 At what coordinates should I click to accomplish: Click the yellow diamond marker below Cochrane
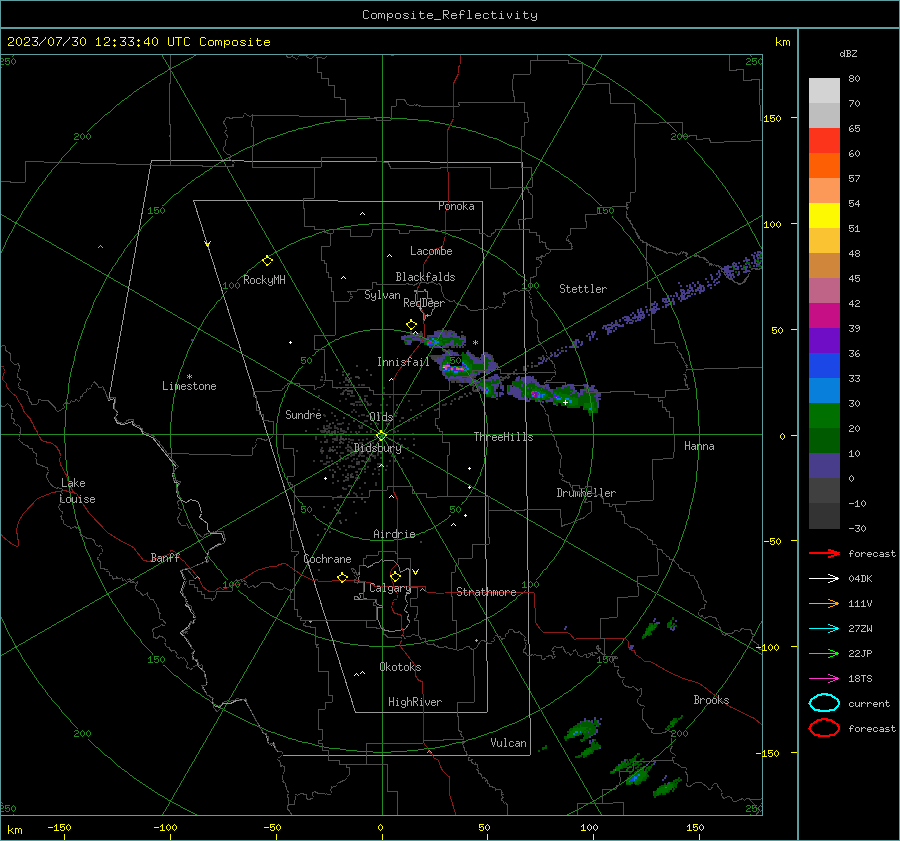pyautogui.click(x=343, y=577)
